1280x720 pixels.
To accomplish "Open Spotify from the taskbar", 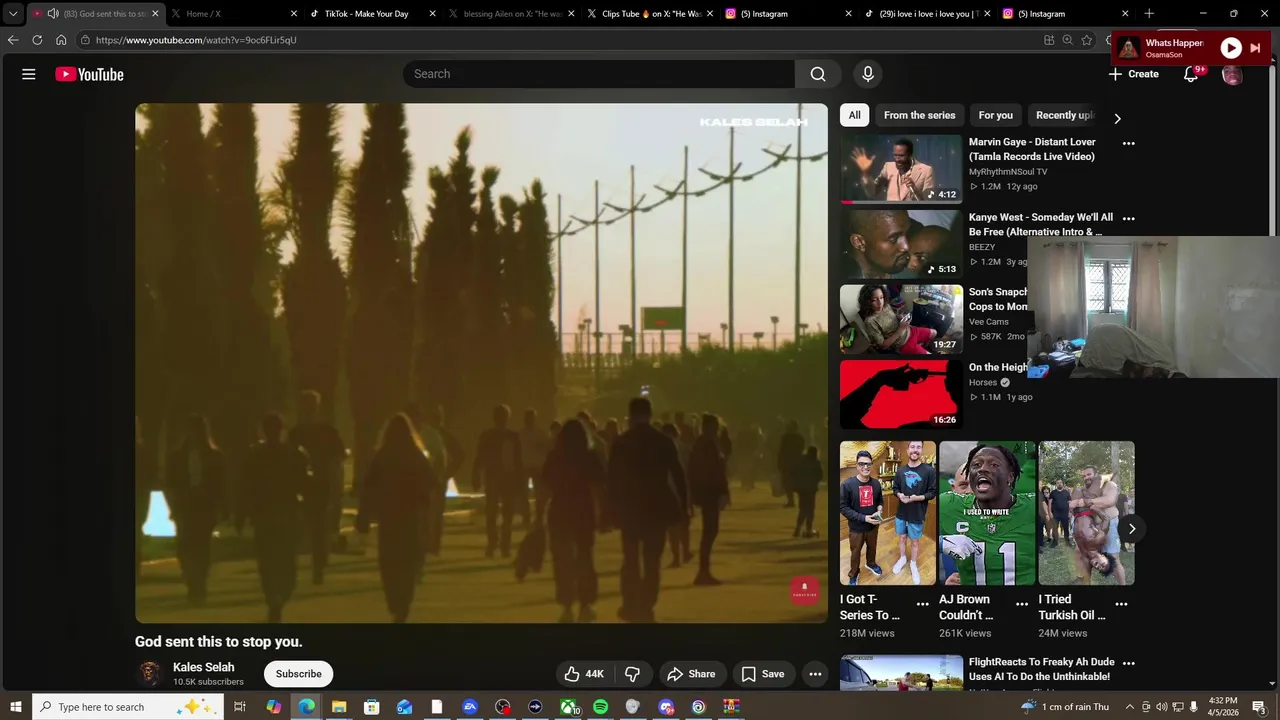I will point(600,707).
